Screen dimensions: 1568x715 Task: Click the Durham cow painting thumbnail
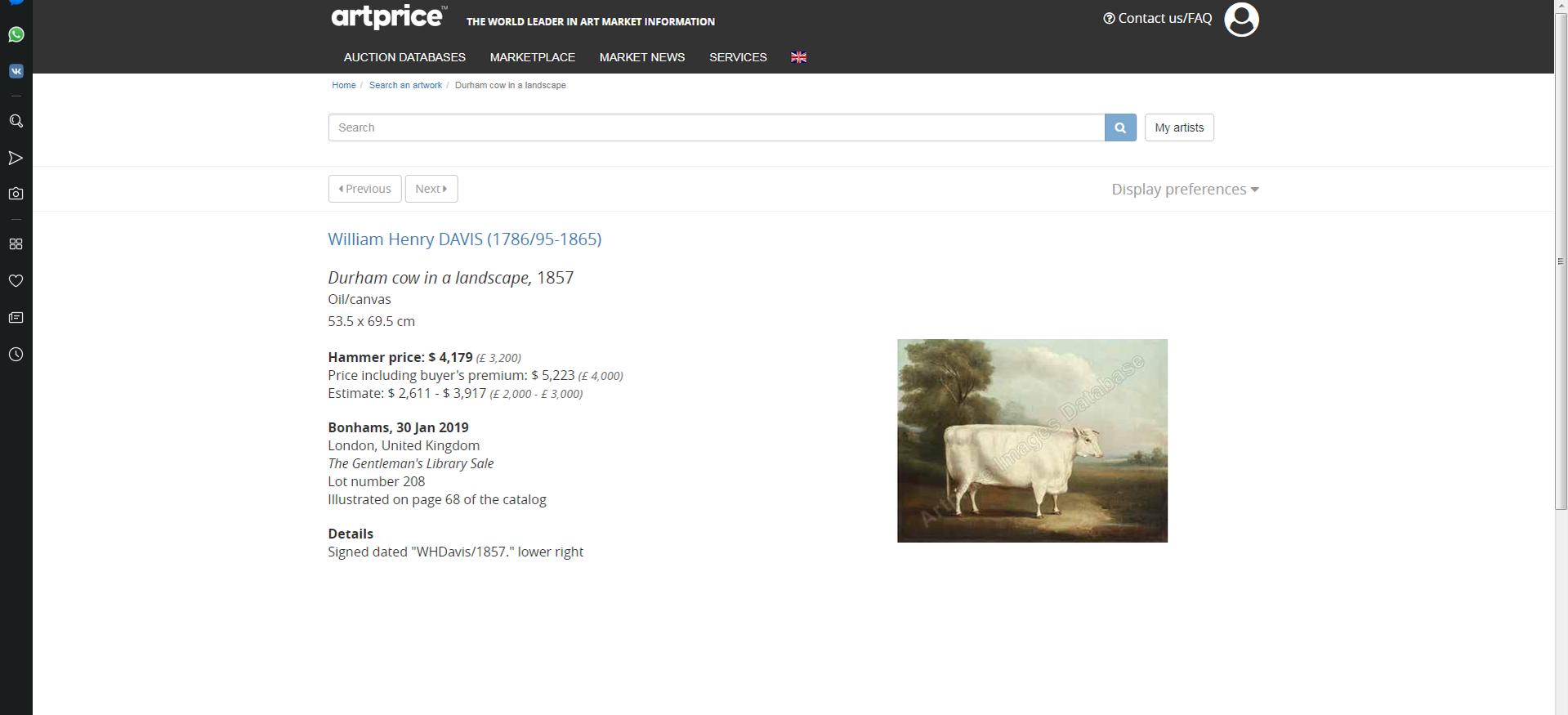click(x=1032, y=440)
